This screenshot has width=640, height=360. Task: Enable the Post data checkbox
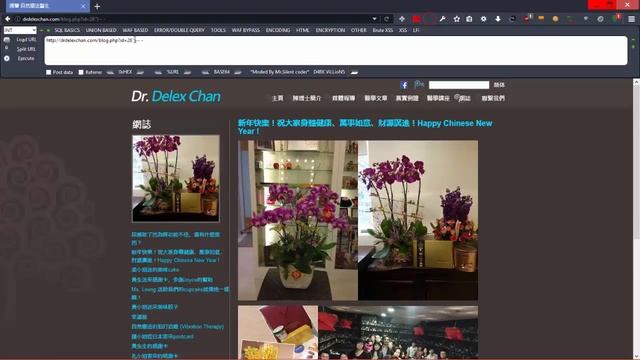(49, 72)
